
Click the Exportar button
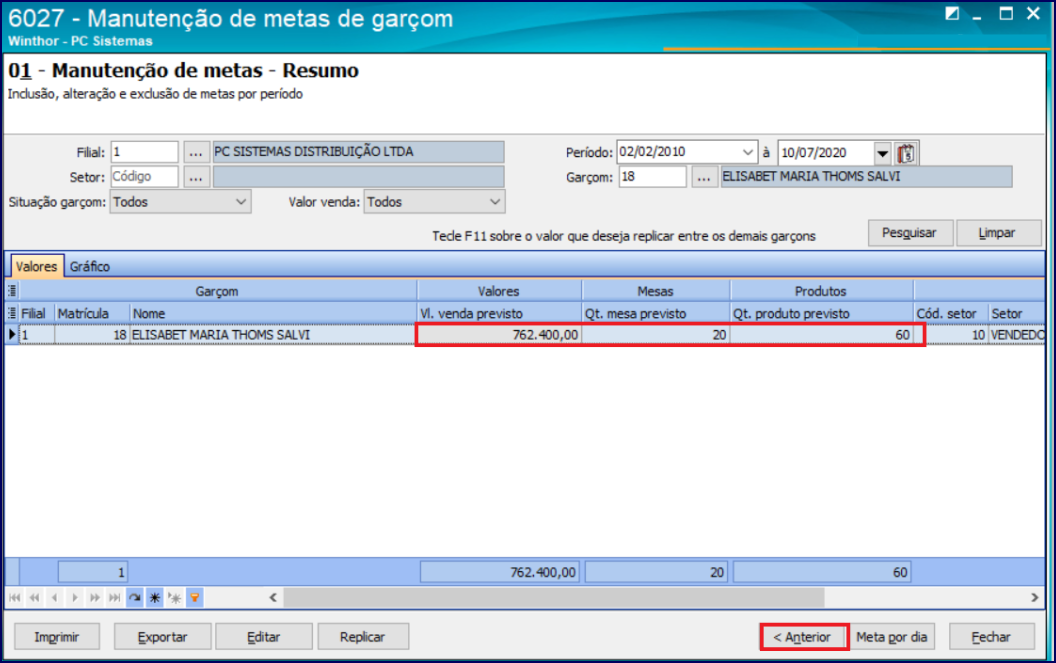coord(162,637)
